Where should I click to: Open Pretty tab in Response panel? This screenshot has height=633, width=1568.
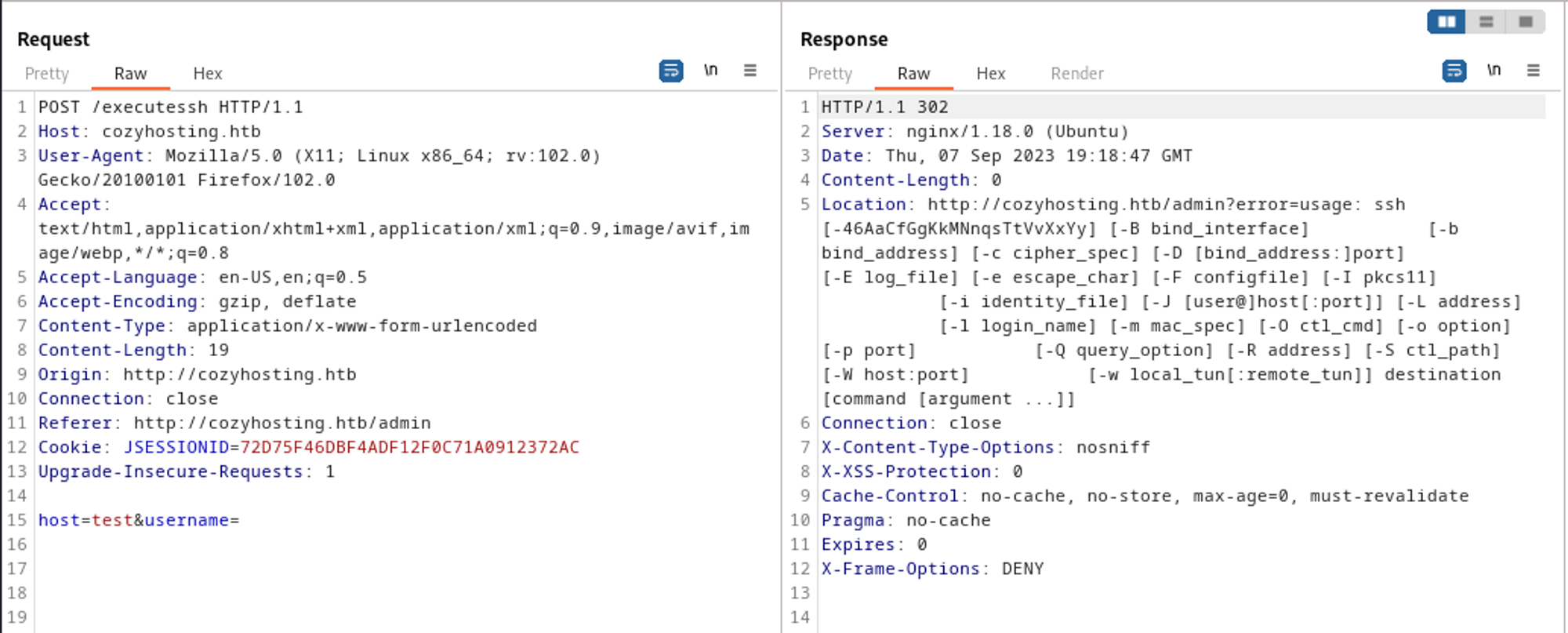pos(829,74)
